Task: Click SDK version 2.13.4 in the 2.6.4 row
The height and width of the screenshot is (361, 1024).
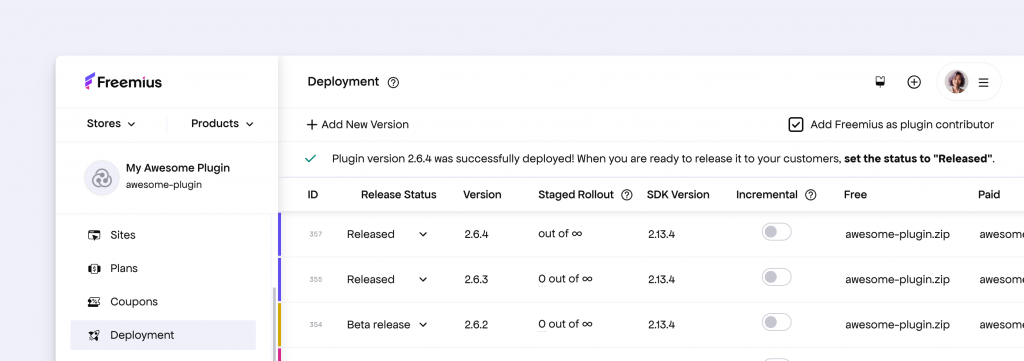Action: tap(662, 234)
